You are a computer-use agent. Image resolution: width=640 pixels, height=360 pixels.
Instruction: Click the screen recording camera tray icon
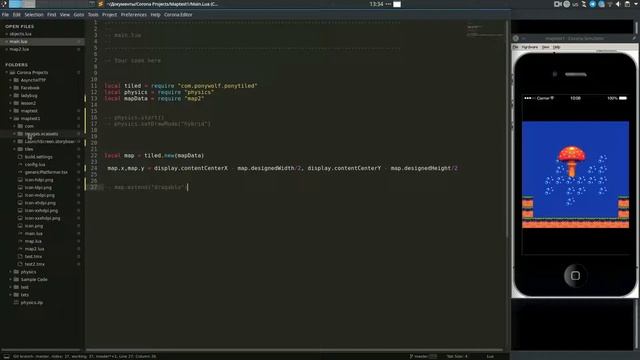[x=558, y=4]
